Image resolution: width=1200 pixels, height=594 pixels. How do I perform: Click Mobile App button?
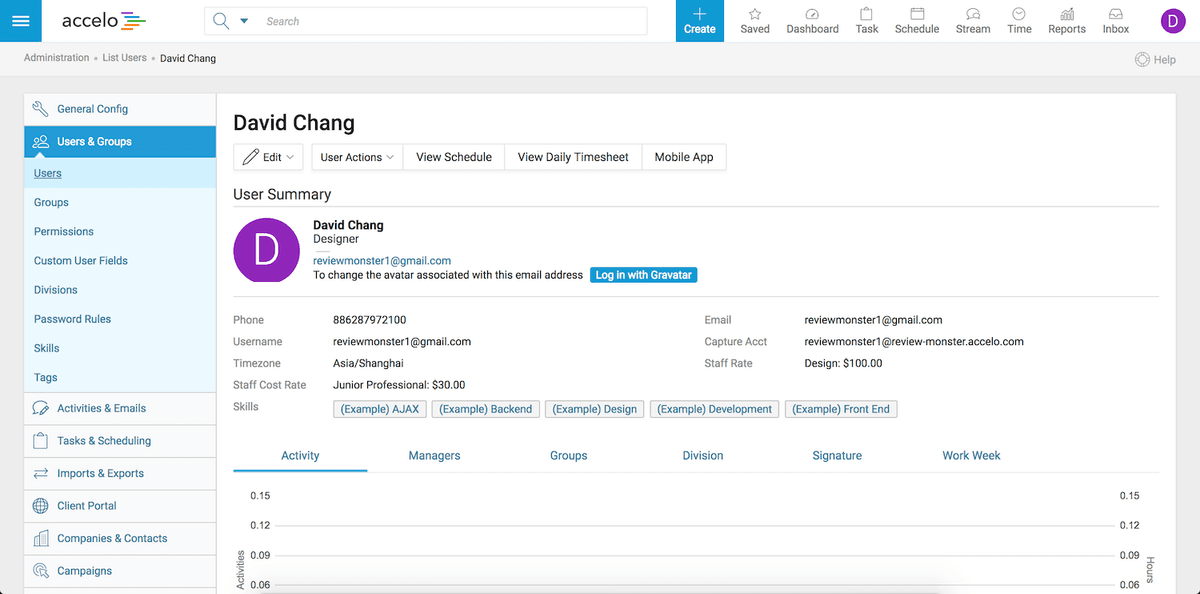click(684, 157)
